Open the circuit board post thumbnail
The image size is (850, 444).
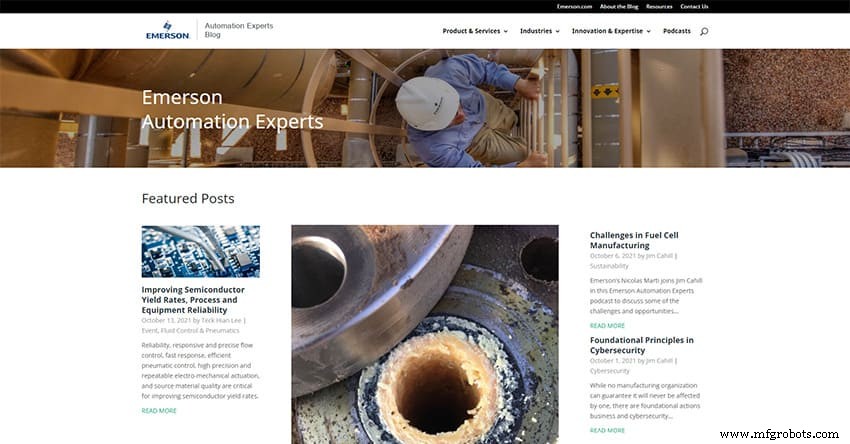[201, 252]
